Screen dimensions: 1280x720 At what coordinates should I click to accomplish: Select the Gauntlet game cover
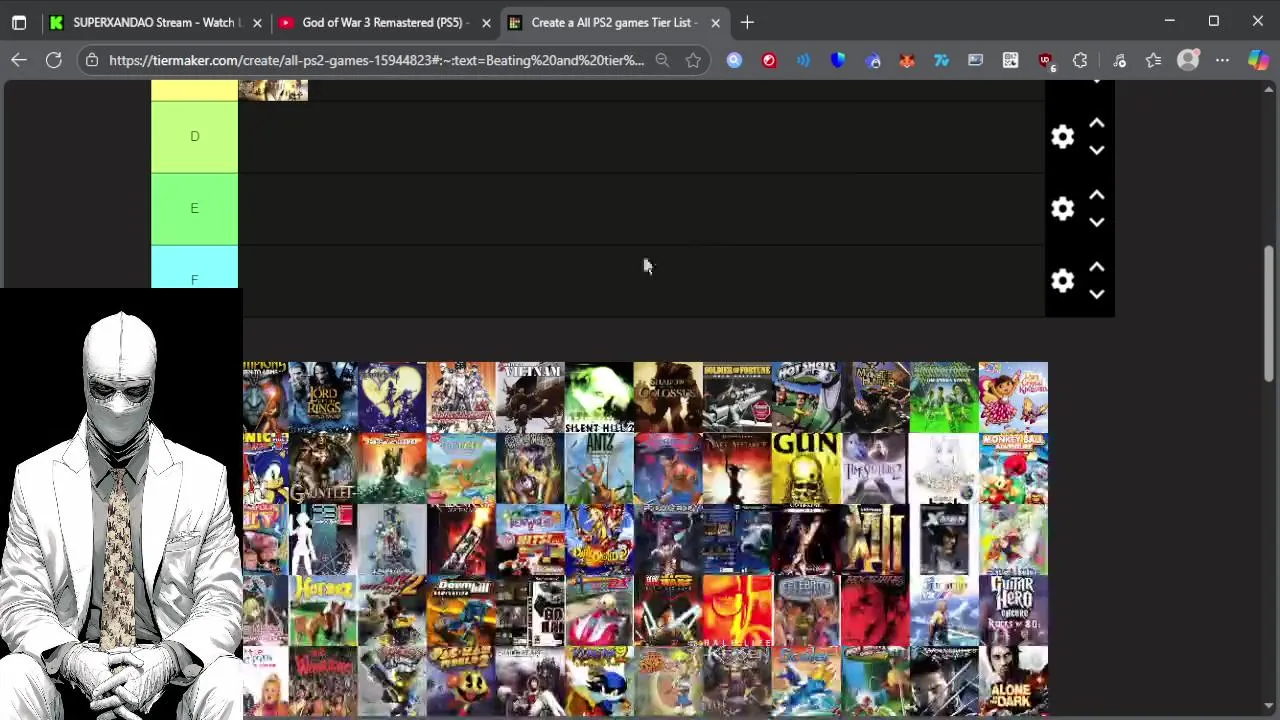pos(323,468)
